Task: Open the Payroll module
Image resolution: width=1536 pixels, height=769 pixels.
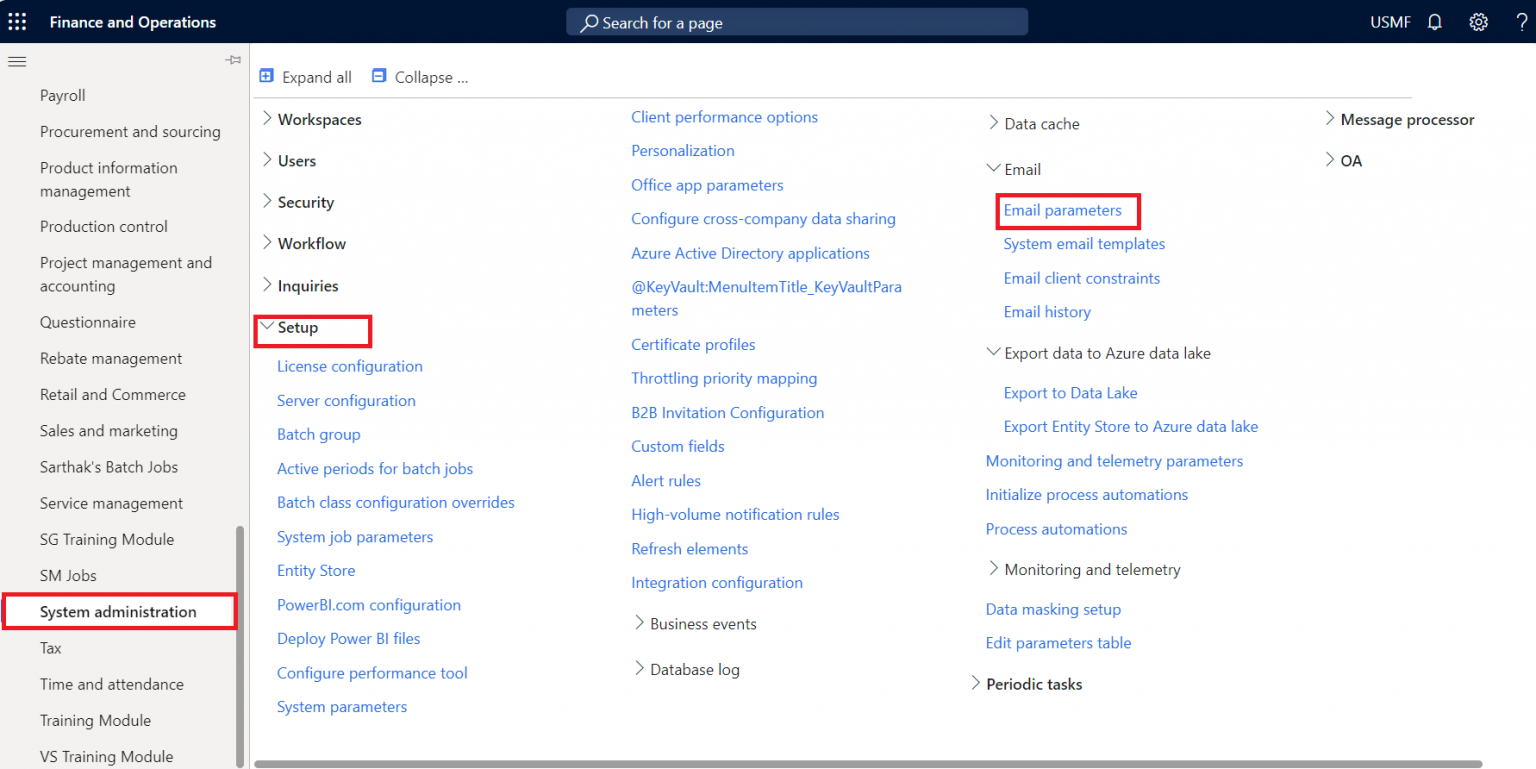Action: pos(64,94)
